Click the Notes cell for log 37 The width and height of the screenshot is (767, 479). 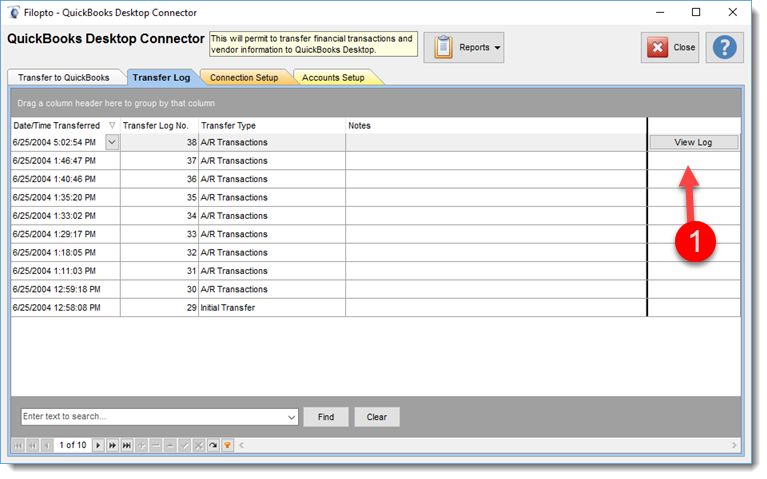(x=496, y=161)
